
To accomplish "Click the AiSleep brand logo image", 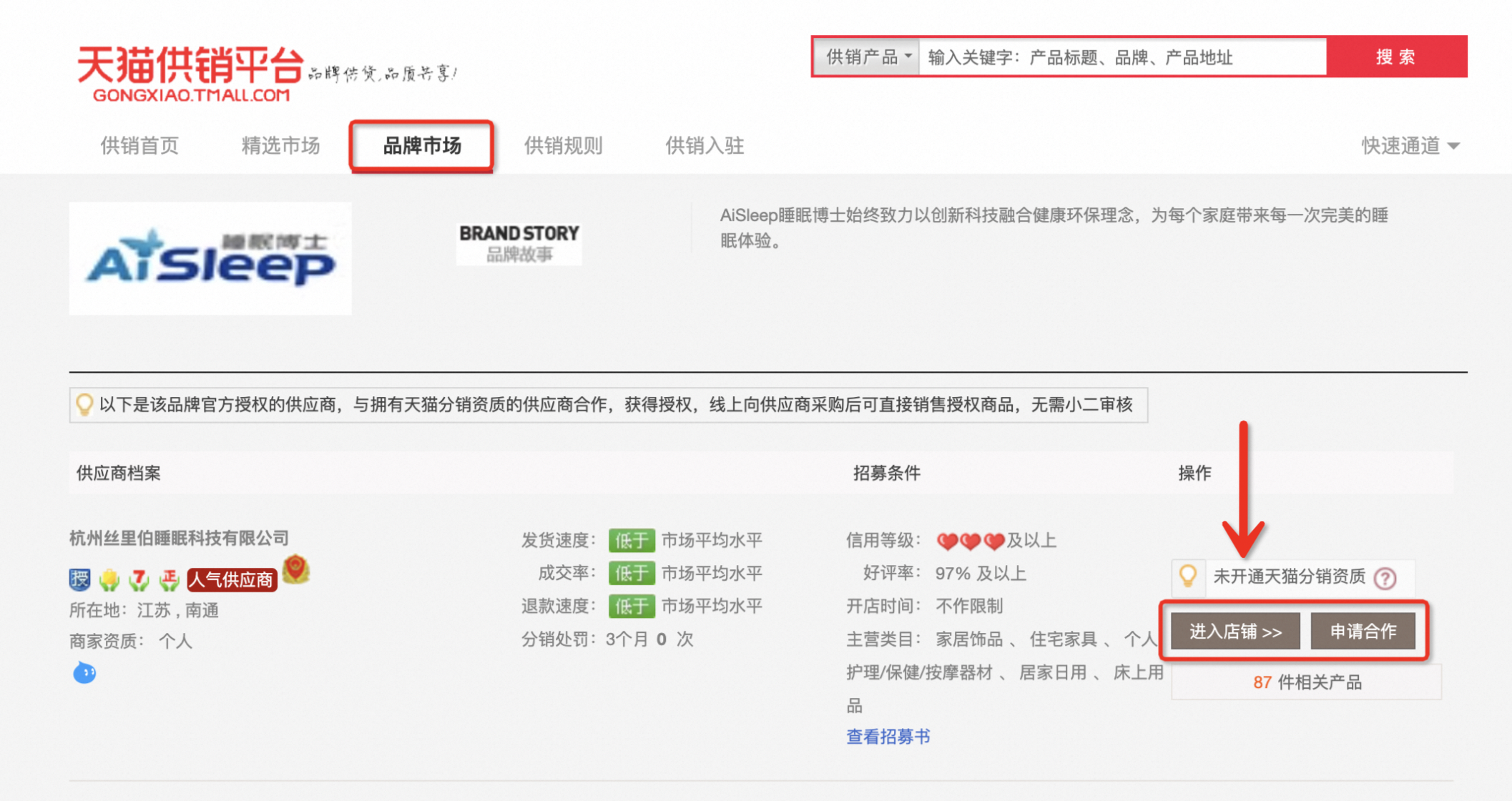I will click(x=210, y=258).
